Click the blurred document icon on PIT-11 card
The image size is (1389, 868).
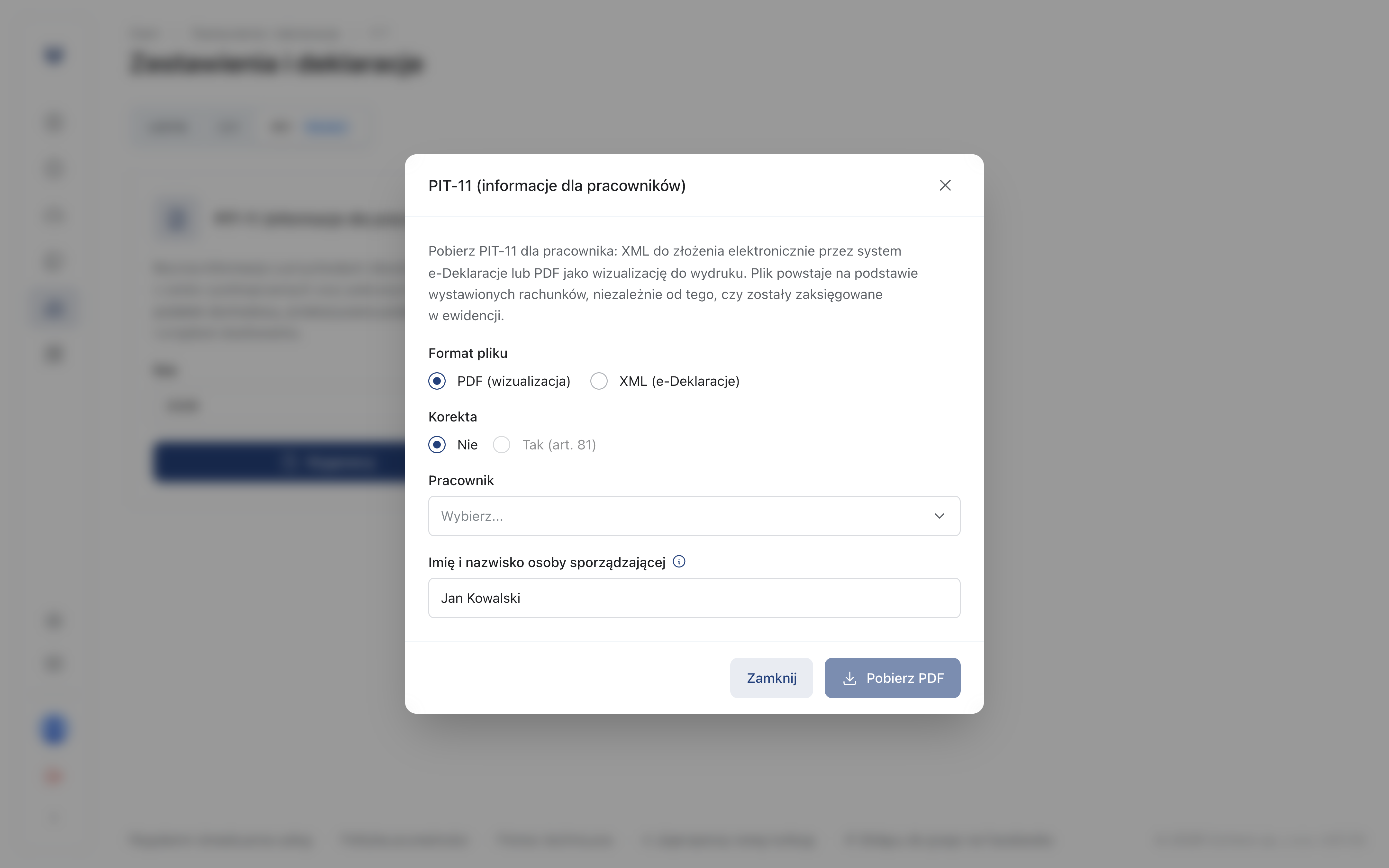pyautogui.click(x=176, y=218)
